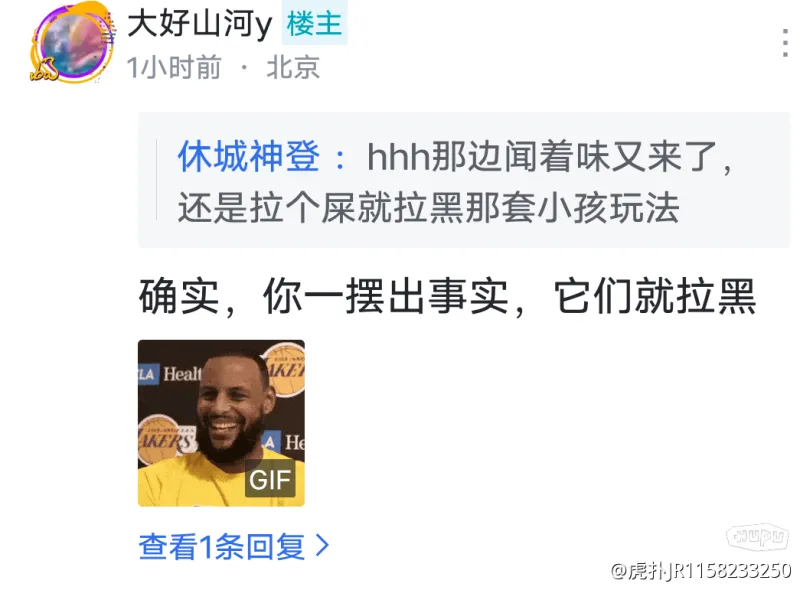Click the 1小时前 timestamp
The width and height of the screenshot is (800, 590).
tap(173, 67)
